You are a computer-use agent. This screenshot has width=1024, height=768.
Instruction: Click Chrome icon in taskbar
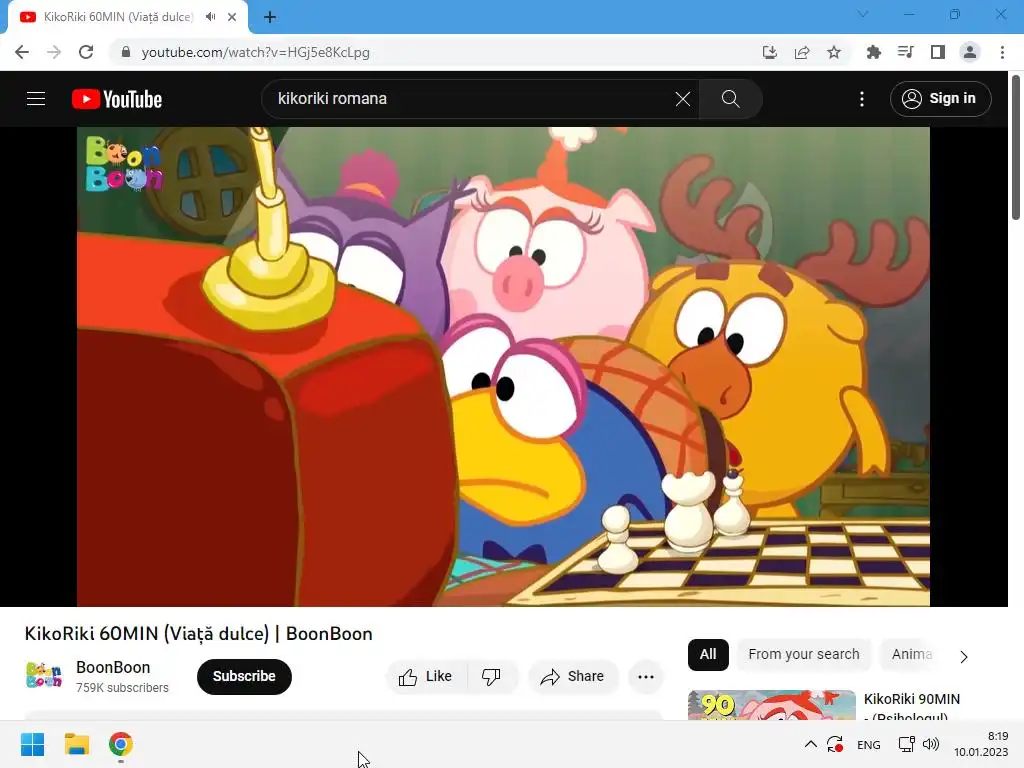(121, 744)
